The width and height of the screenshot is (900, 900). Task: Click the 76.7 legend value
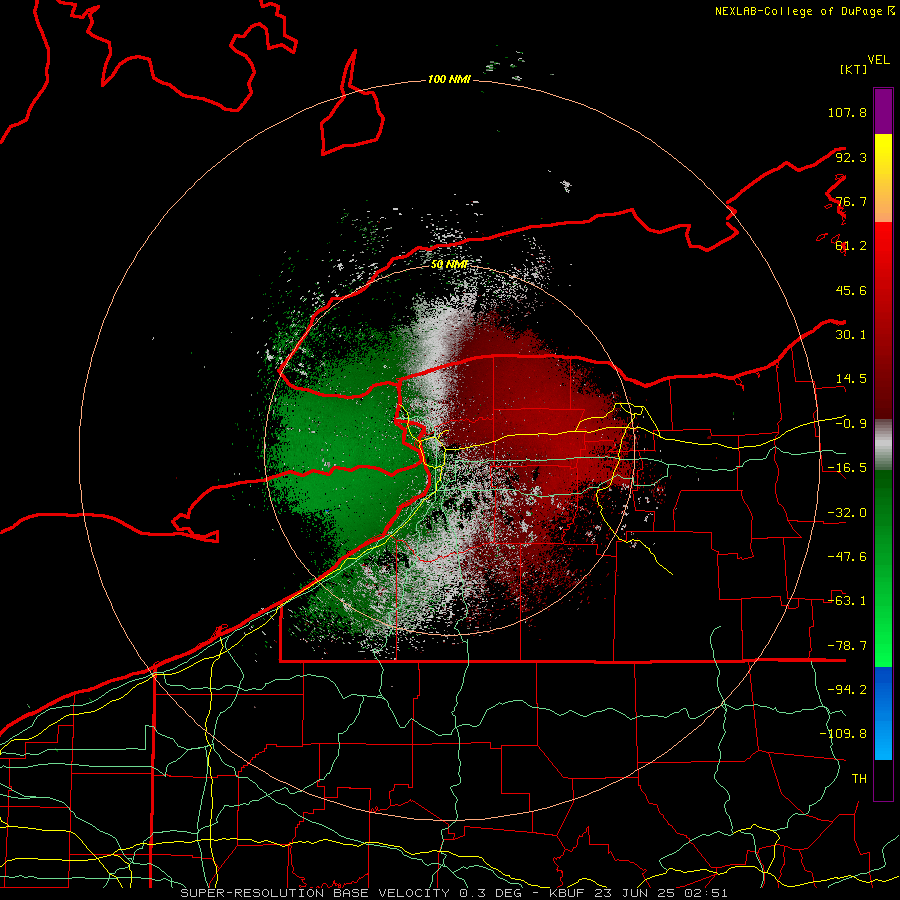[x=851, y=201]
